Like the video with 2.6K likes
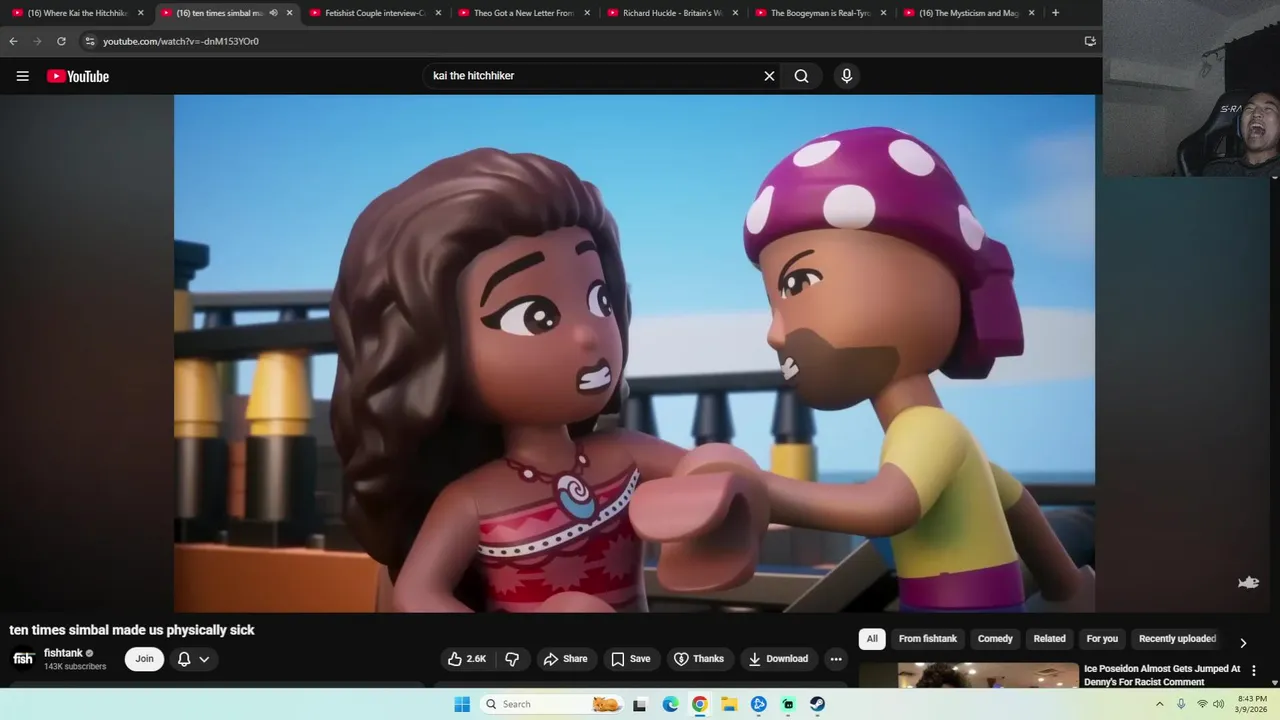Image resolution: width=1280 pixels, height=720 pixels. point(467,659)
